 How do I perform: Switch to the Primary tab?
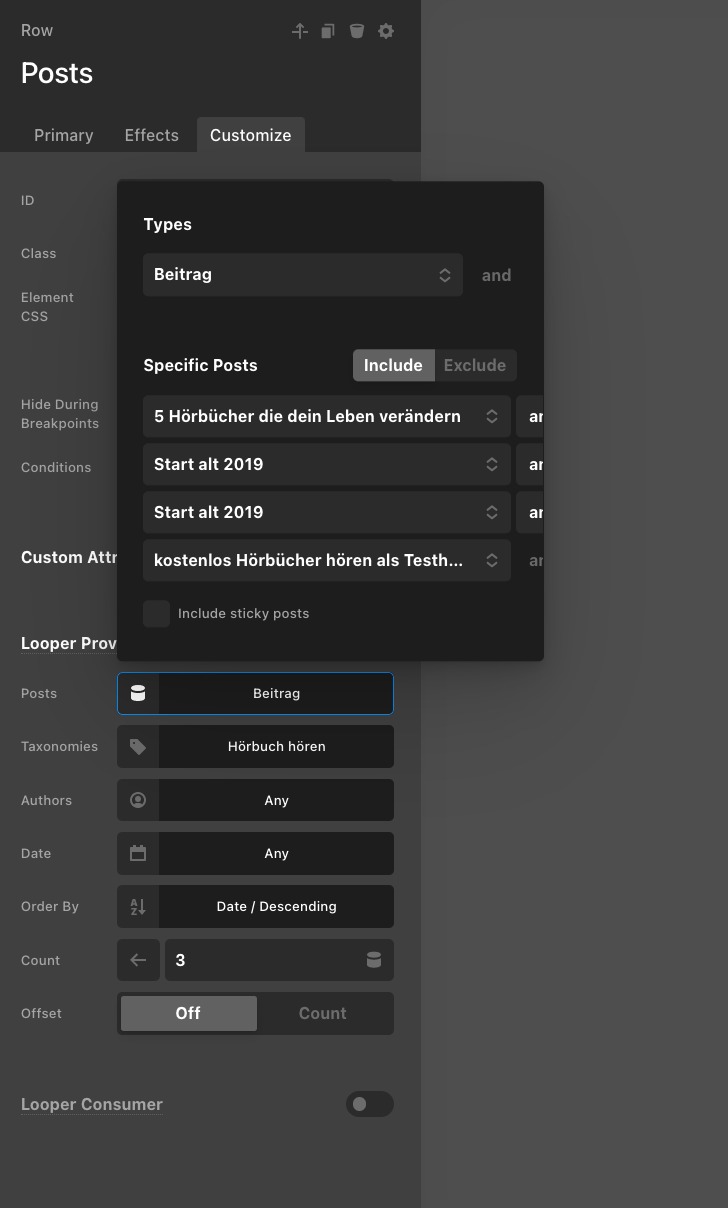64,136
